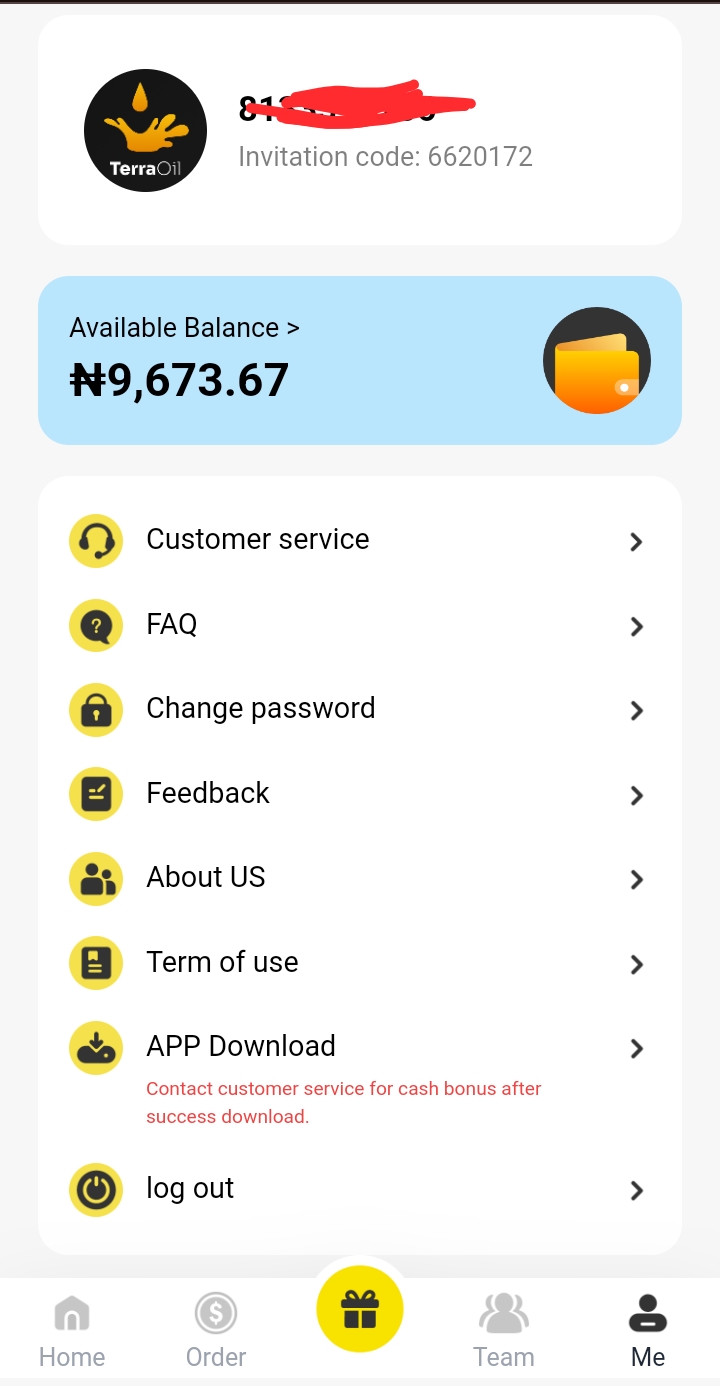Open the orange wallet icon
Image resolution: width=720 pixels, height=1386 pixels.
[597, 361]
